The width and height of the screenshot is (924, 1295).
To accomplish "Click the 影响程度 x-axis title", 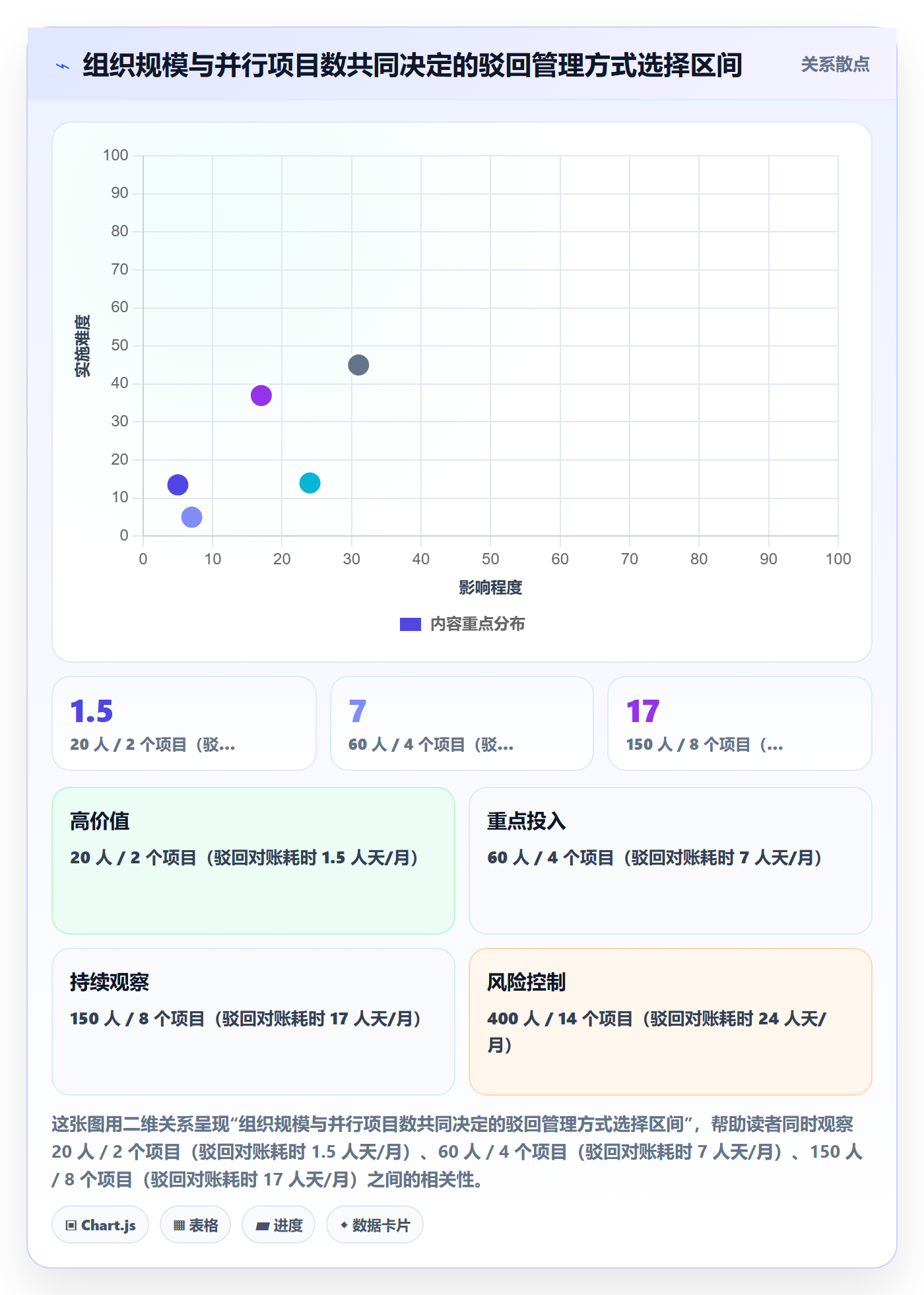I will coord(490,587).
